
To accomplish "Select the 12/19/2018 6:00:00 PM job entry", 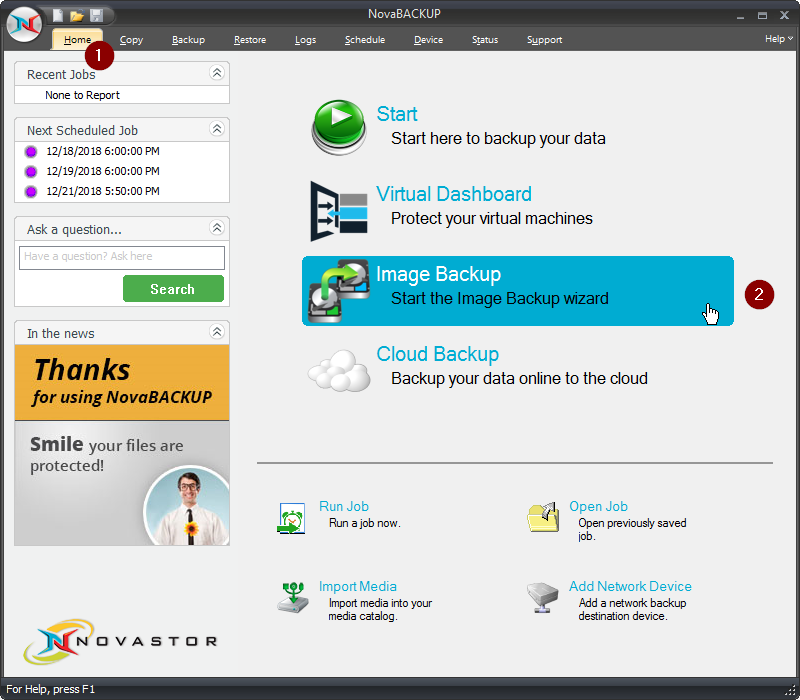I will click(x=103, y=171).
